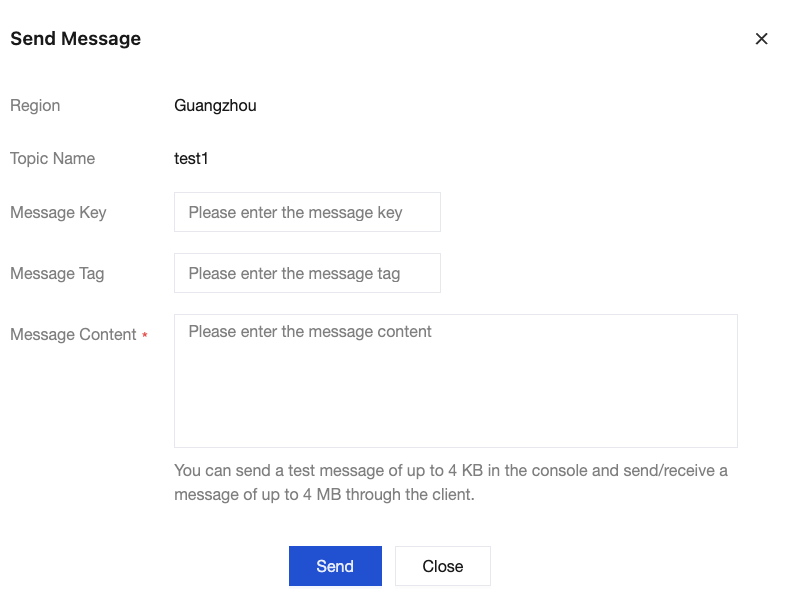The width and height of the screenshot is (790, 604).
Task: Click the Guangzhou region value
Action: [215, 105]
